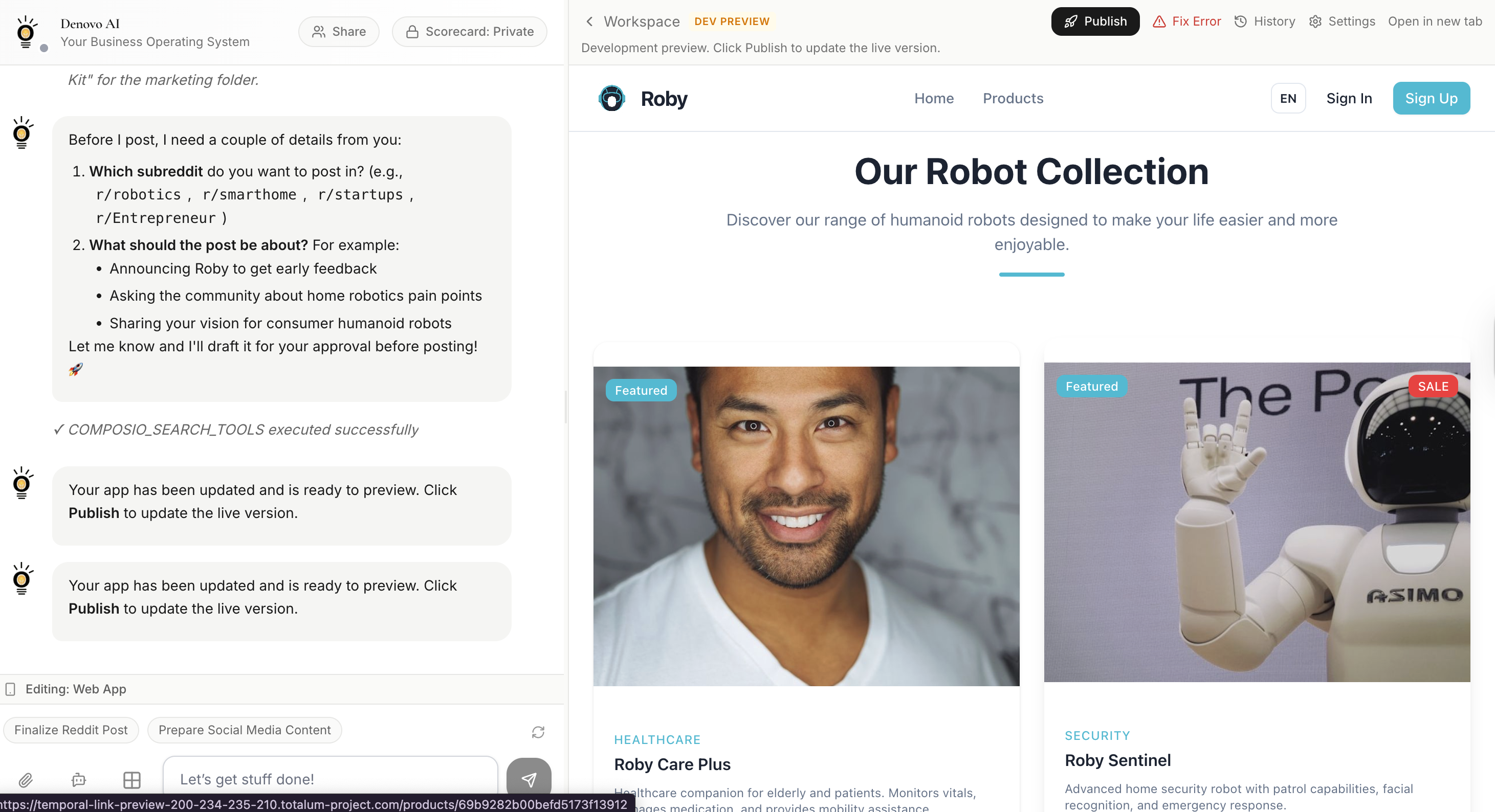
Task: Click the robot agent icon
Action: [x=78, y=779]
